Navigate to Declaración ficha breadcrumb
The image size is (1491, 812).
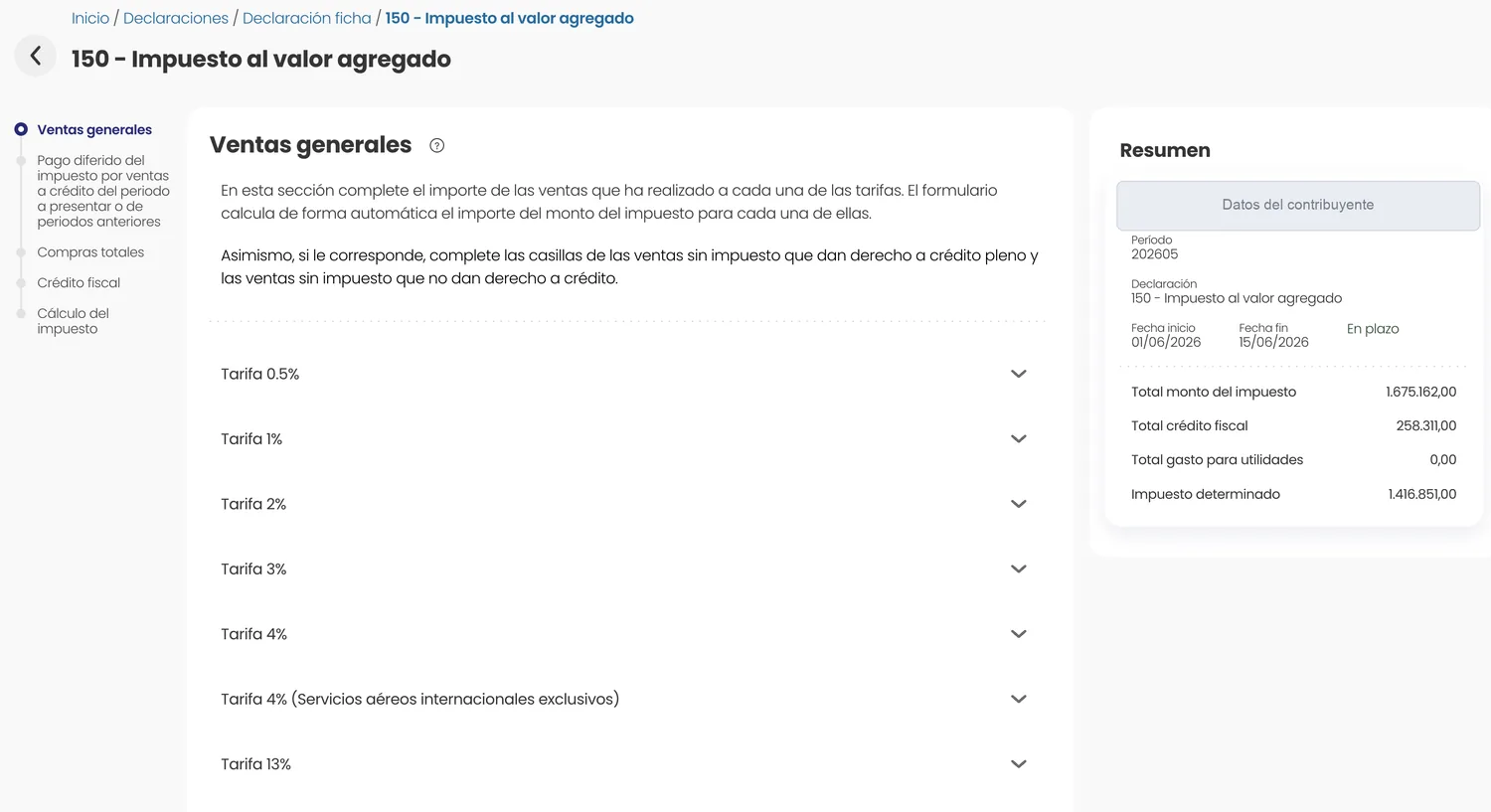(x=307, y=18)
